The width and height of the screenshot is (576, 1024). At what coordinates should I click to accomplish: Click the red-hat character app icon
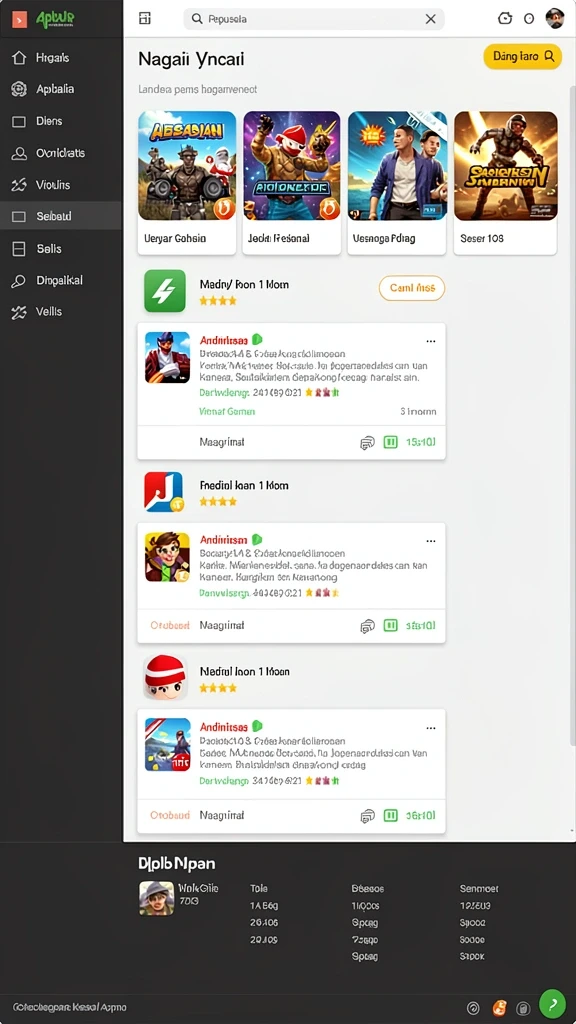[x=165, y=678]
